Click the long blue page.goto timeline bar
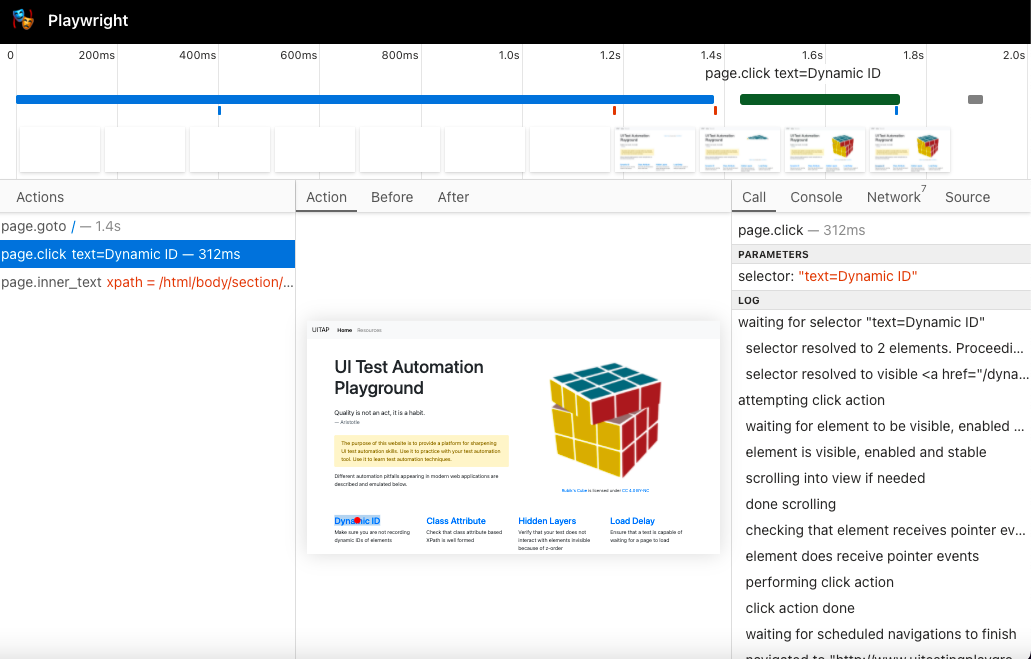The height and width of the screenshot is (659, 1031). 364,99
